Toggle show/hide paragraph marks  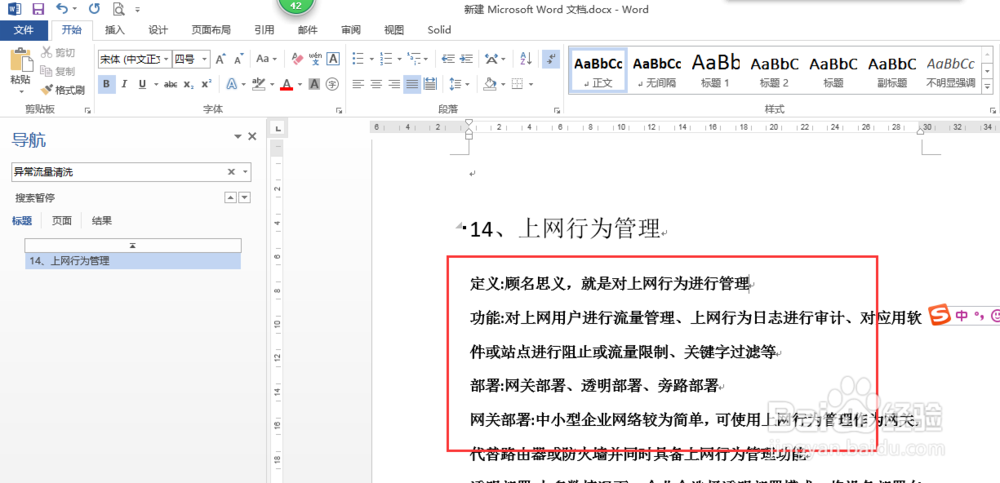550,59
